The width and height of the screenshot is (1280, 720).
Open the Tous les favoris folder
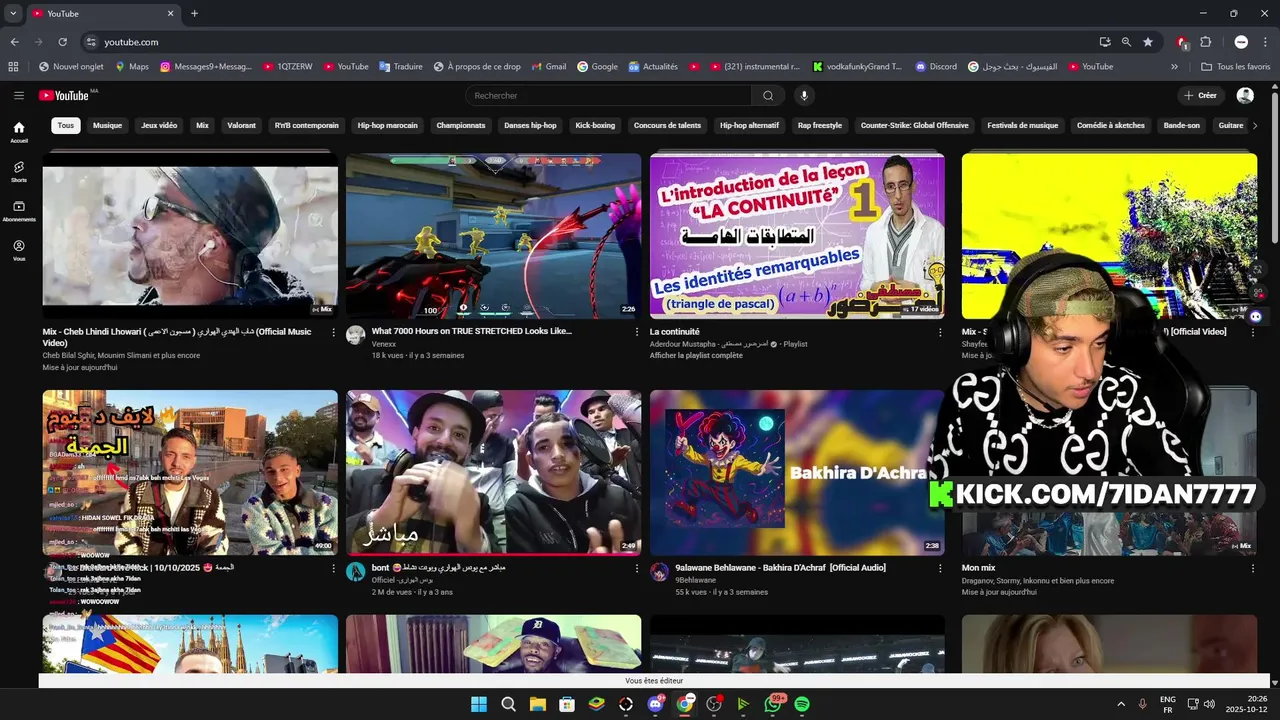pyautogui.click(x=1236, y=67)
